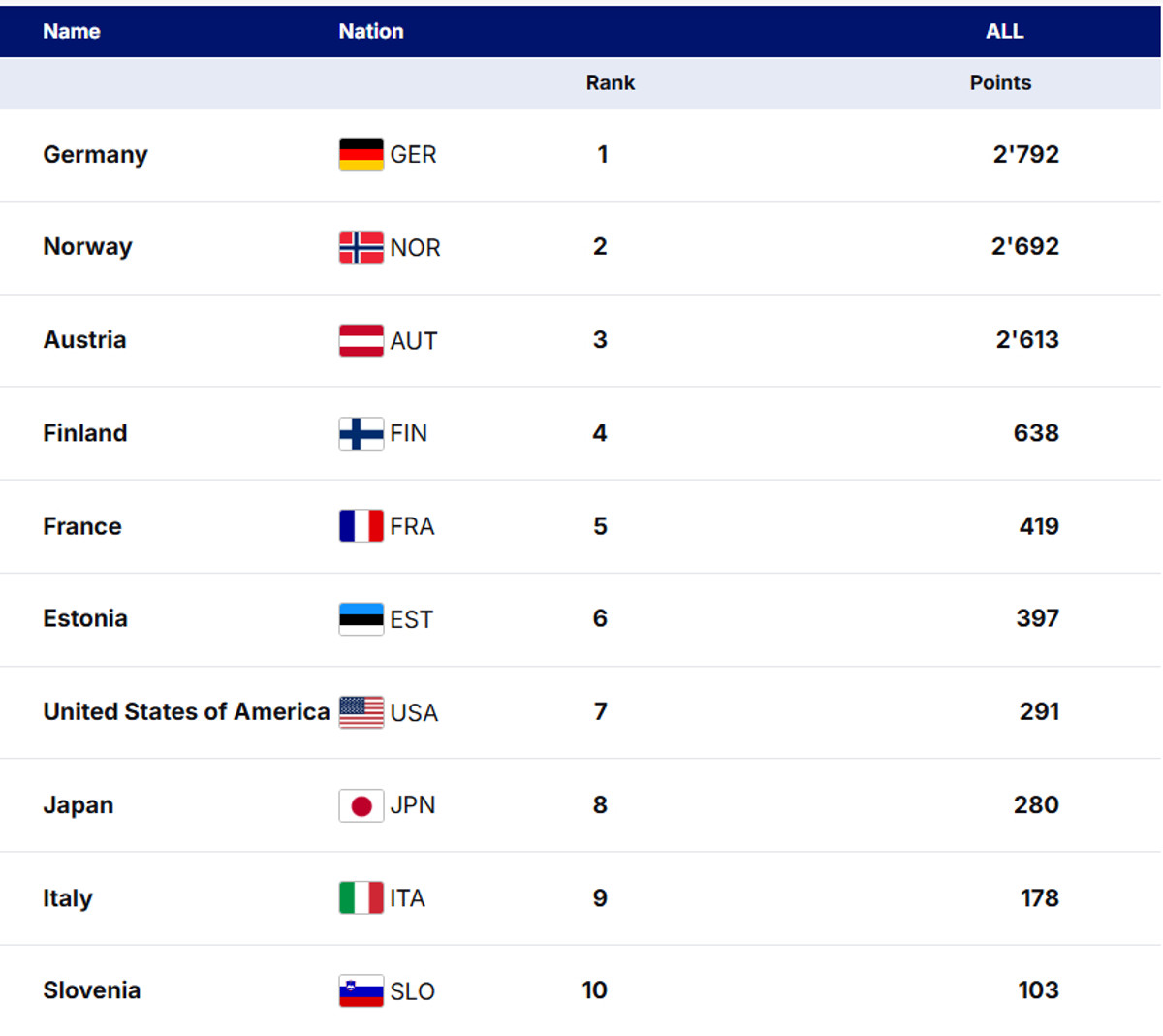Image resolution: width=1163 pixels, height=1036 pixels.
Task: Click the Austrian flag icon
Action: click(x=361, y=340)
